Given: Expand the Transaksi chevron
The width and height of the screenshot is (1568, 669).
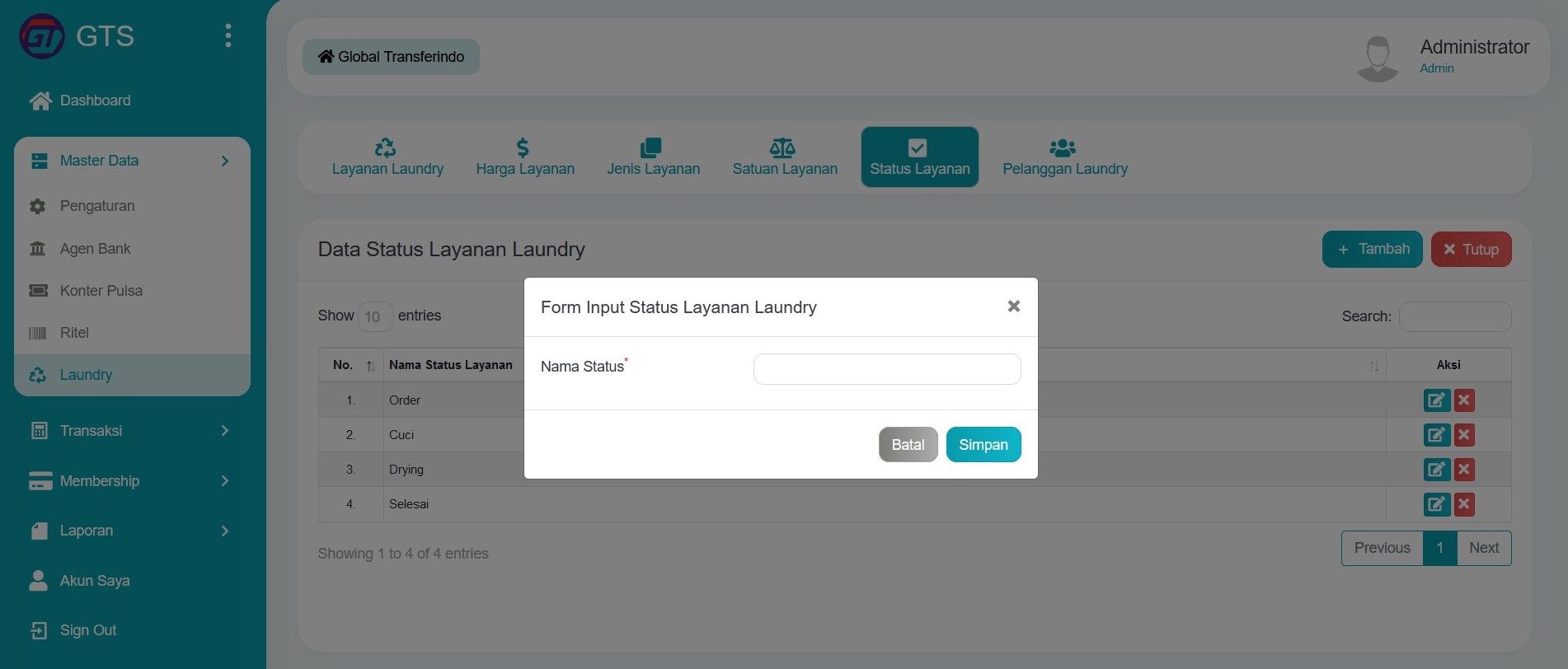Looking at the screenshot, I should pyautogui.click(x=224, y=430).
